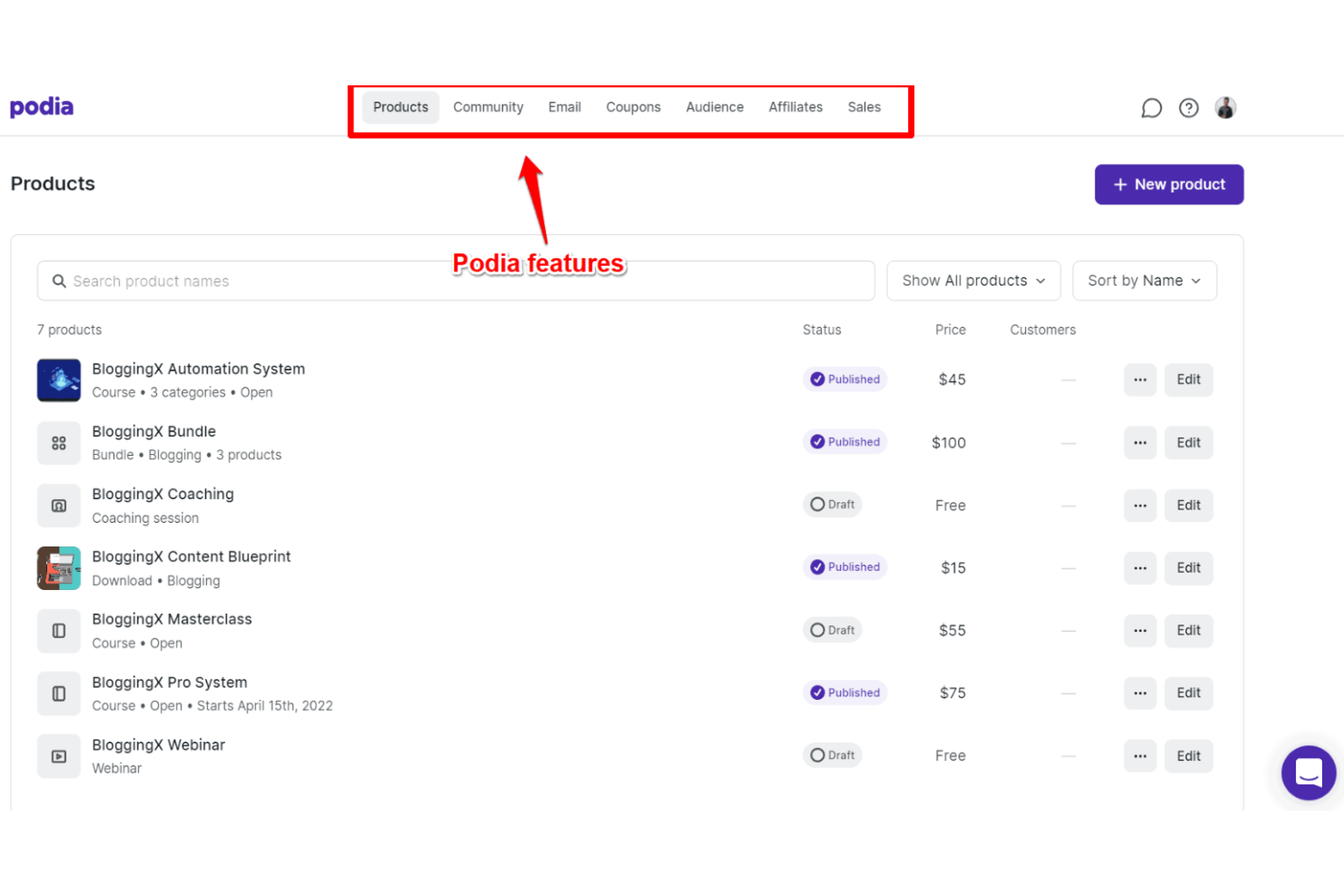Image resolution: width=1344 pixels, height=896 pixels.
Task: Open the help question mark icon
Action: 1189,108
